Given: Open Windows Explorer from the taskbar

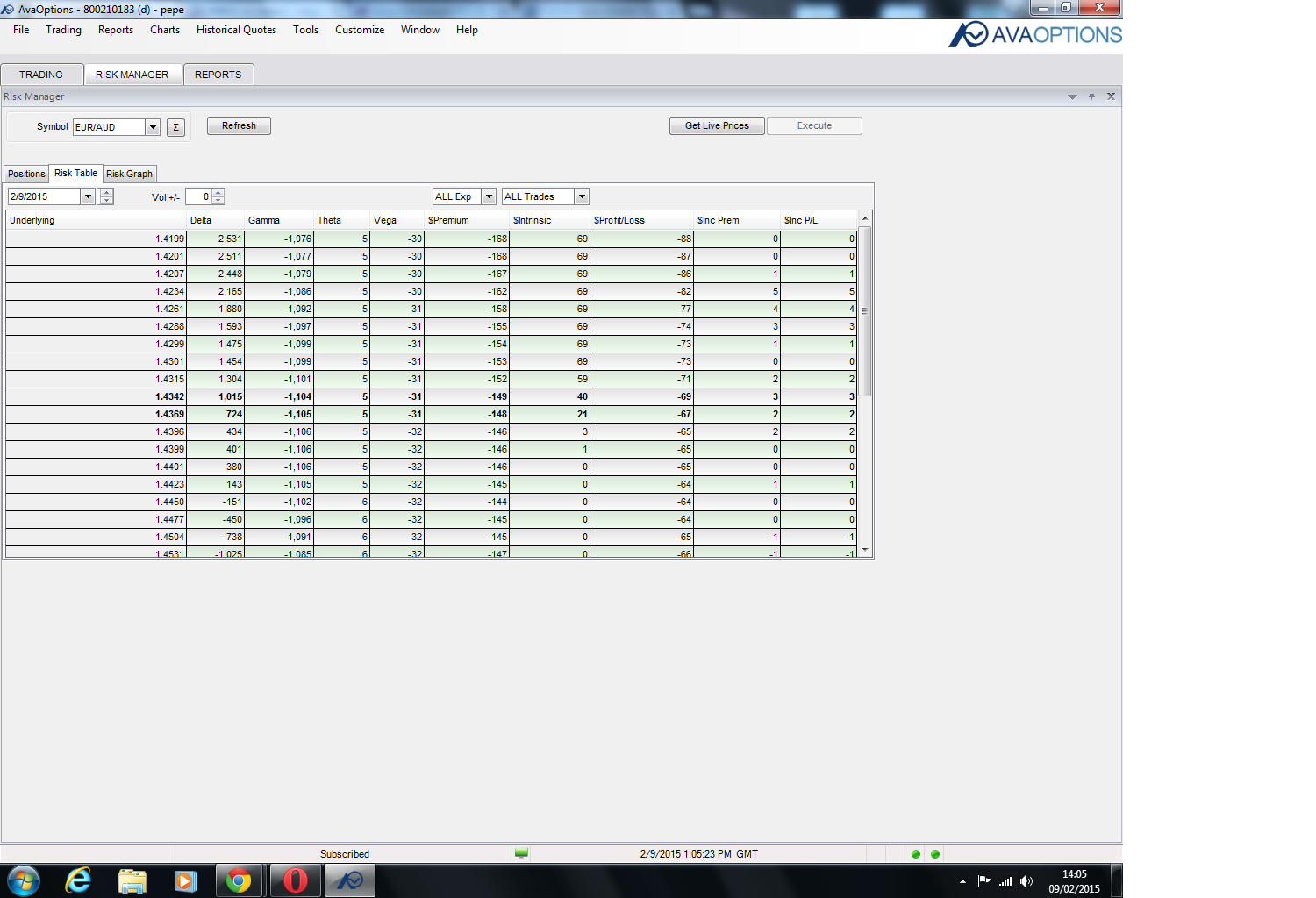Looking at the screenshot, I should point(132,880).
